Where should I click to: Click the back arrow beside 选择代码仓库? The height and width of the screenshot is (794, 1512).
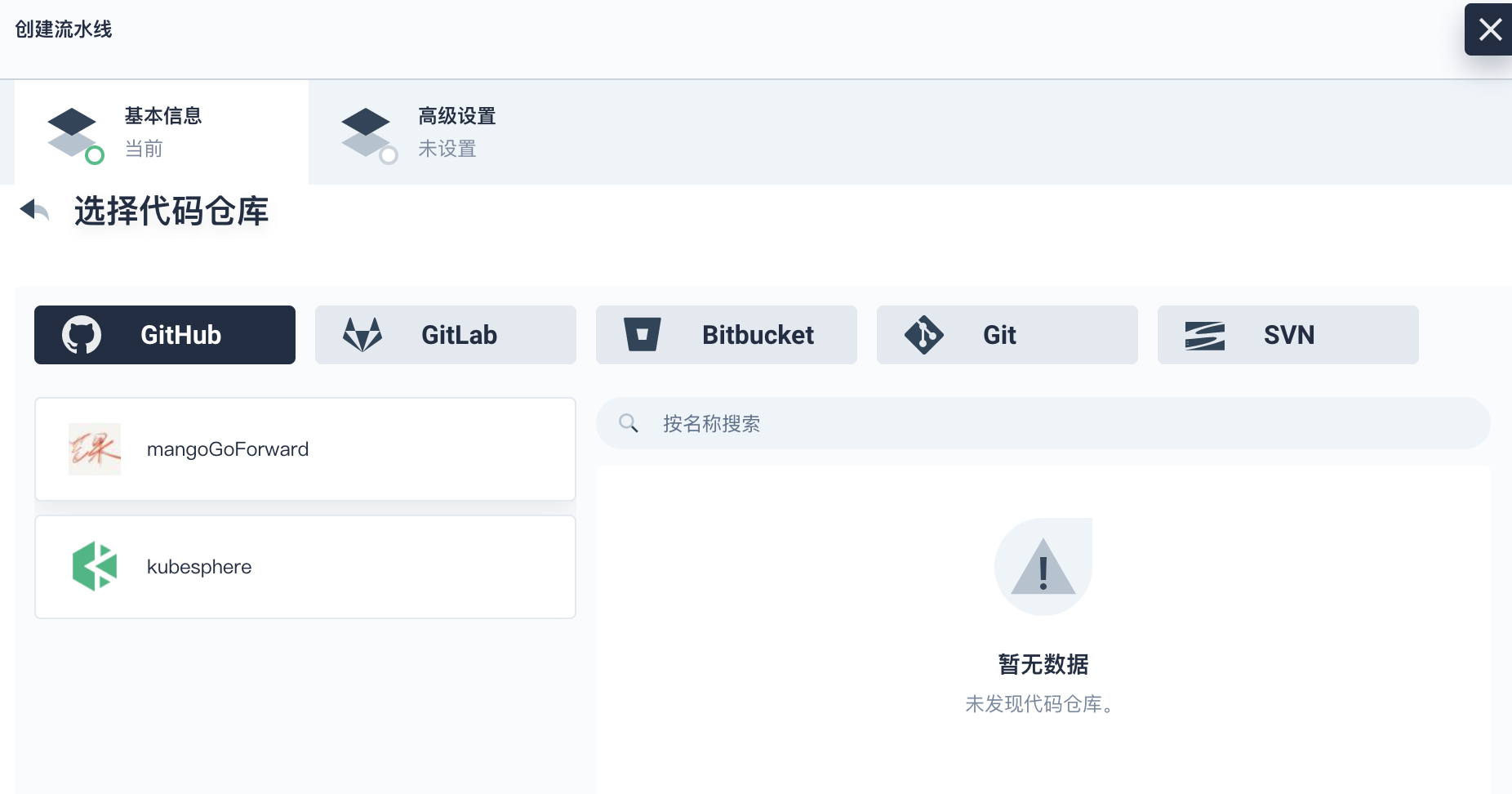tap(33, 211)
